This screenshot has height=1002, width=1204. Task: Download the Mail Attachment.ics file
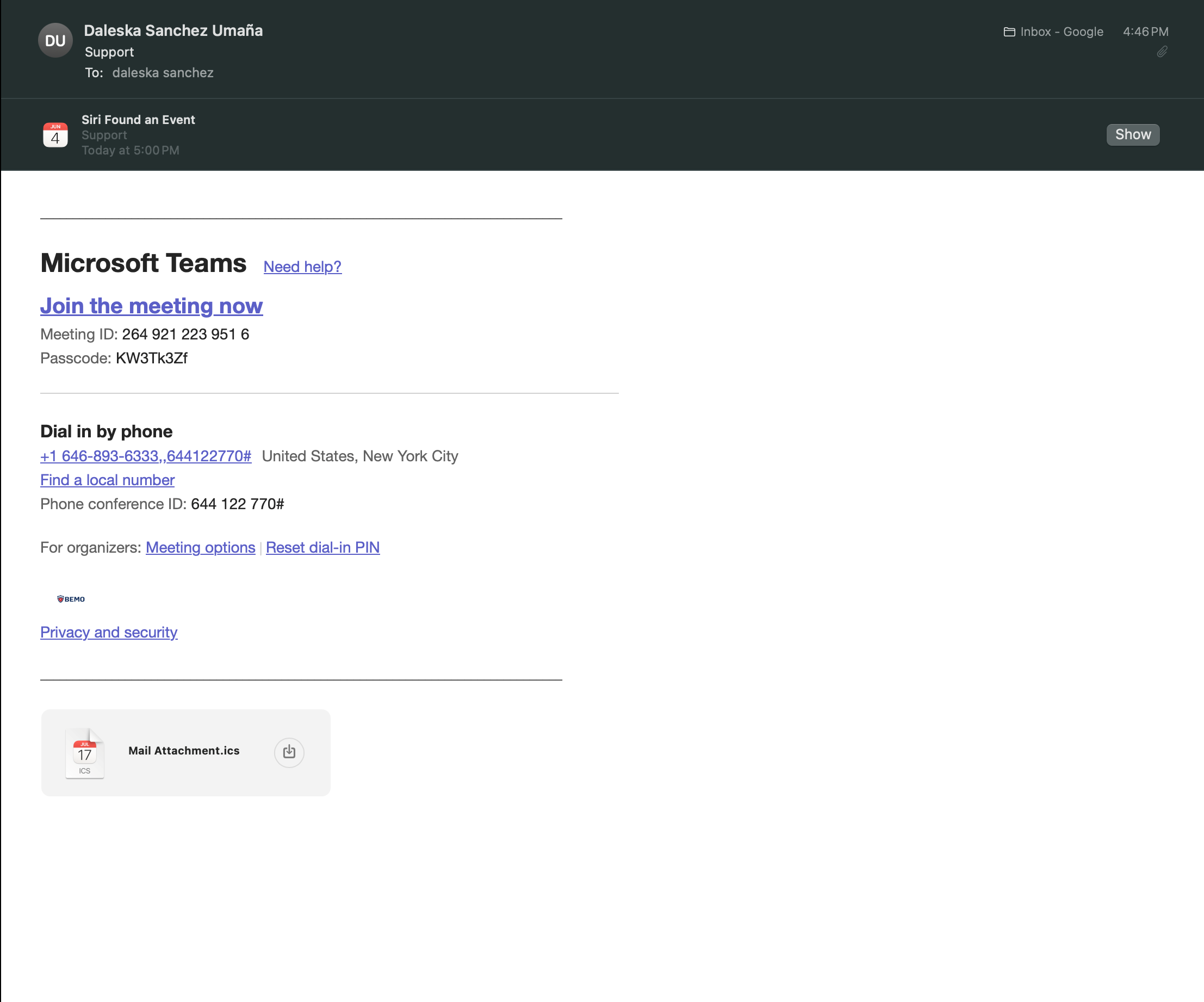[289, 752]
